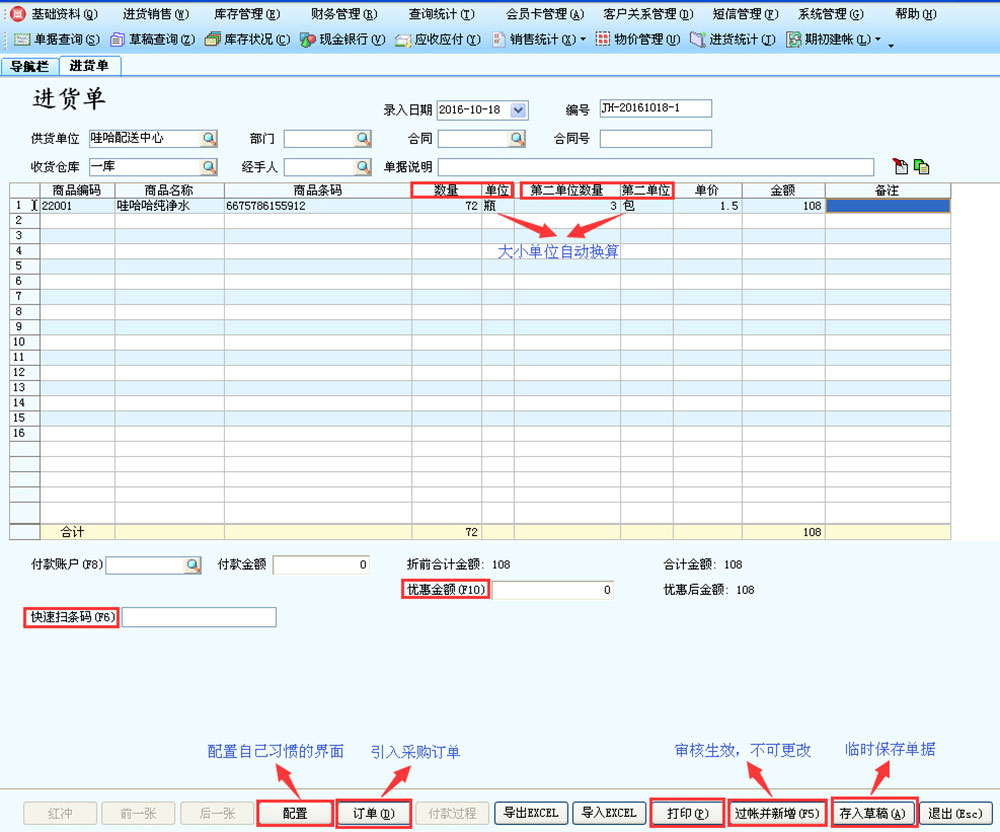Click the search icon in 付款账户 field
Image resolution: width=1000 pixels, height=832 pixels.
pyautogui.click(x=192, y=566)
